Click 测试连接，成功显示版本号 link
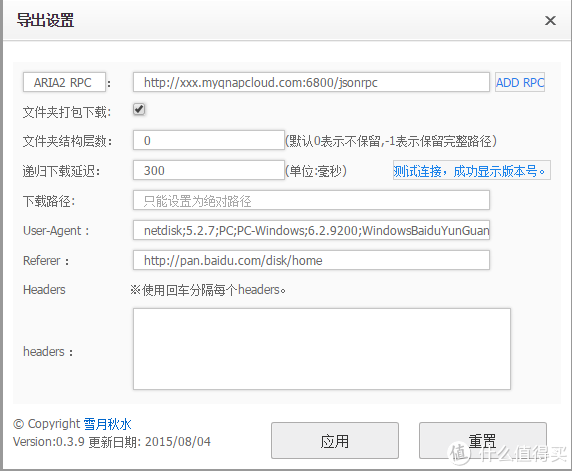The width and height of the screenshot is (572, 471). 471,170
